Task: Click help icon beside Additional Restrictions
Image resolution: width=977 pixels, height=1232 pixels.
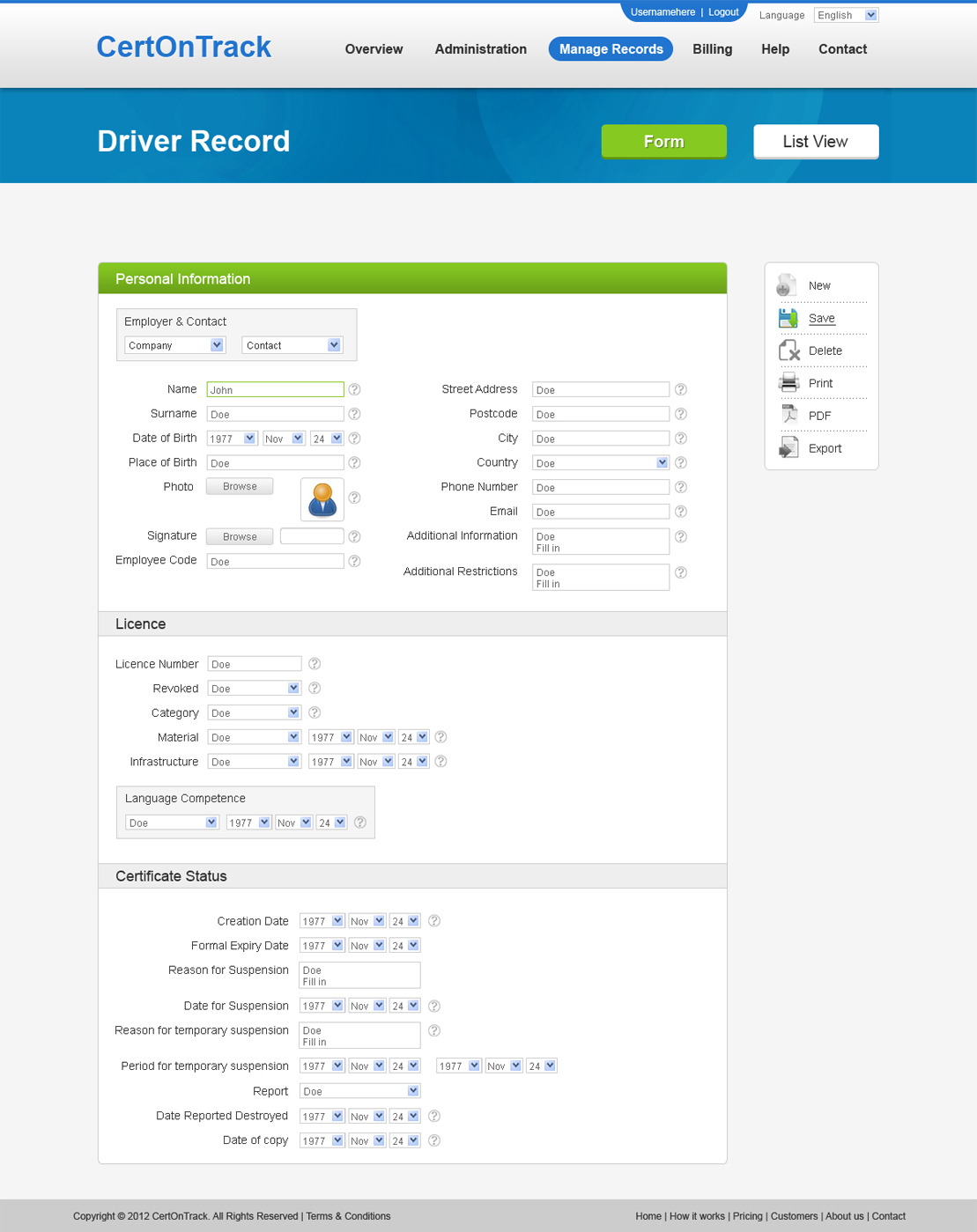Action: pos(681,572)
